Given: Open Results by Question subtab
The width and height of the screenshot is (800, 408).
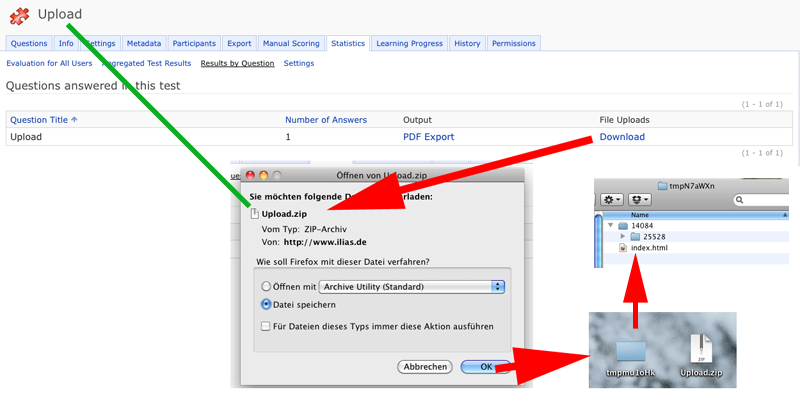Looking at the screenshot, I should pos(237,63).
